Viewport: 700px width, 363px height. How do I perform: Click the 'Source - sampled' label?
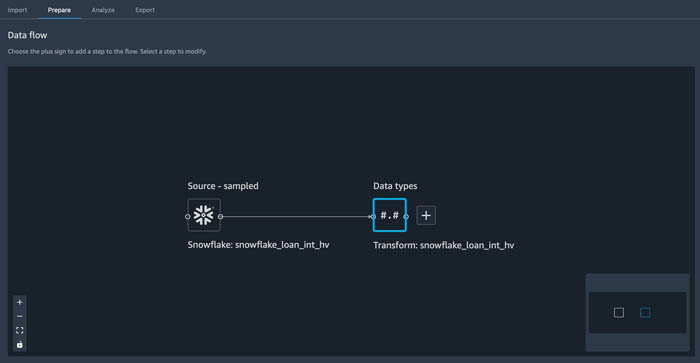pyautogui.click(x=223, y=186)
